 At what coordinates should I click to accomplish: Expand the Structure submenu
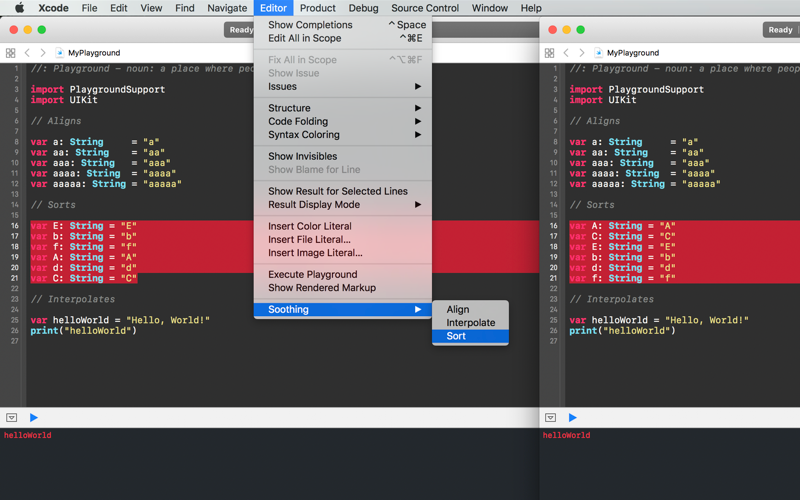[343, 108]
